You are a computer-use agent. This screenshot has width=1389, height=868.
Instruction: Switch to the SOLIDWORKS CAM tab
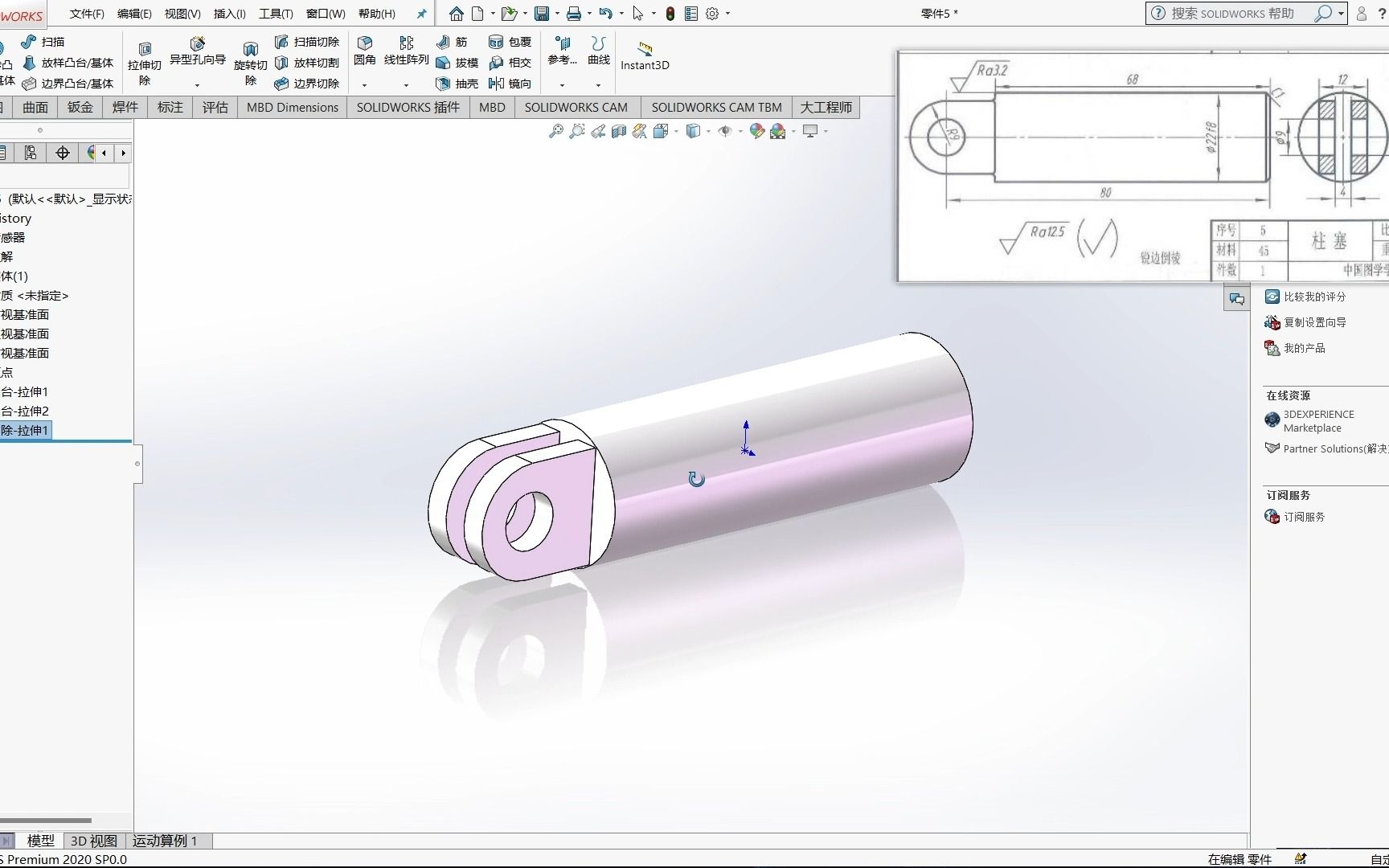click(576, 107)
